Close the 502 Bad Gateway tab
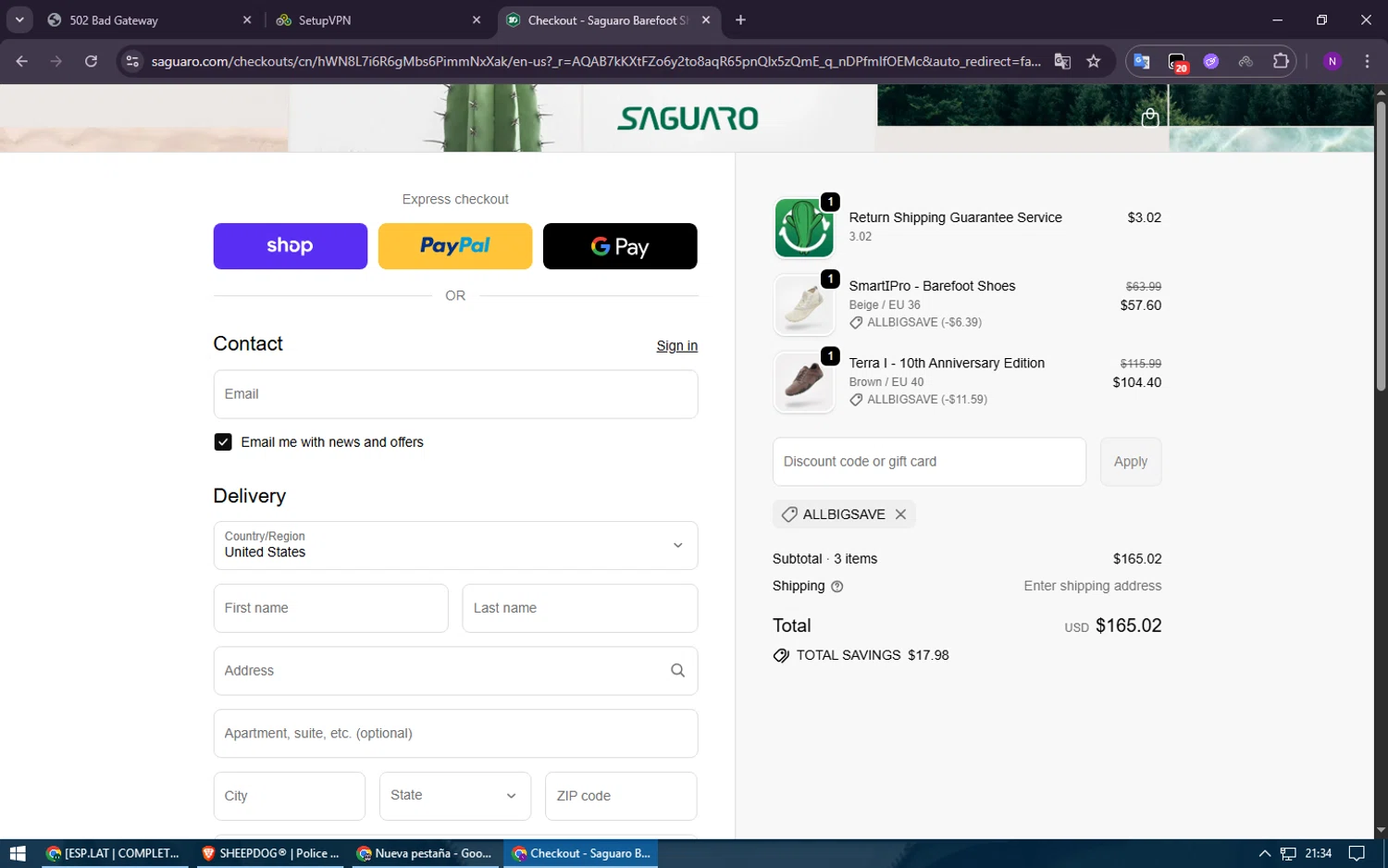Image resolution: width=1388 pixels, height=868 pixels. (247, 19)
